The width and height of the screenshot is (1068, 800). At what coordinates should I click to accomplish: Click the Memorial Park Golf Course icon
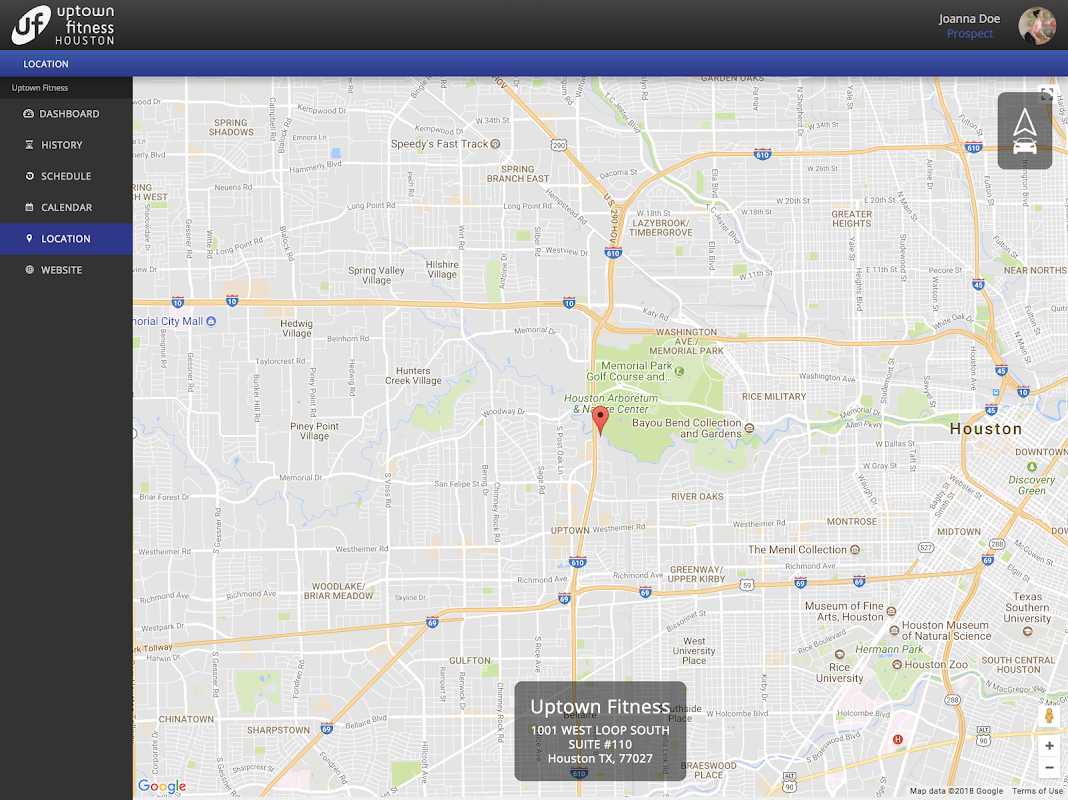click(x=679, y=371)
